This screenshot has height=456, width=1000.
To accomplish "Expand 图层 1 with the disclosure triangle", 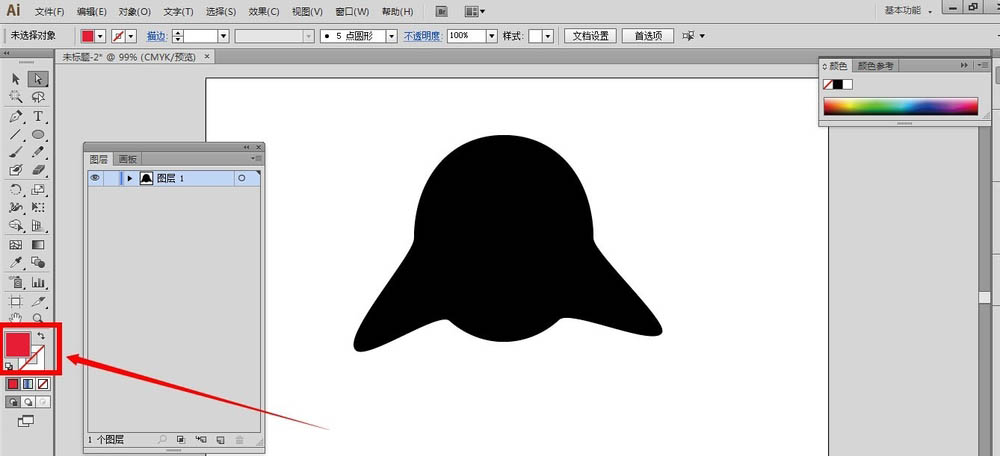I will click(130, 178).
